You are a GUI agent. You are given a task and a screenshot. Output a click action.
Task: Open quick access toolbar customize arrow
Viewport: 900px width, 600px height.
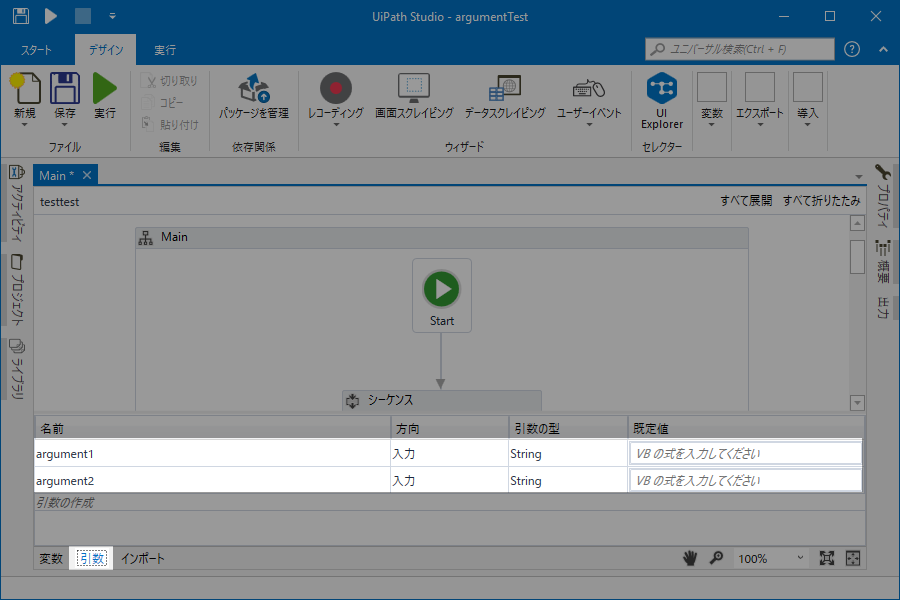(x=112, y=16)
